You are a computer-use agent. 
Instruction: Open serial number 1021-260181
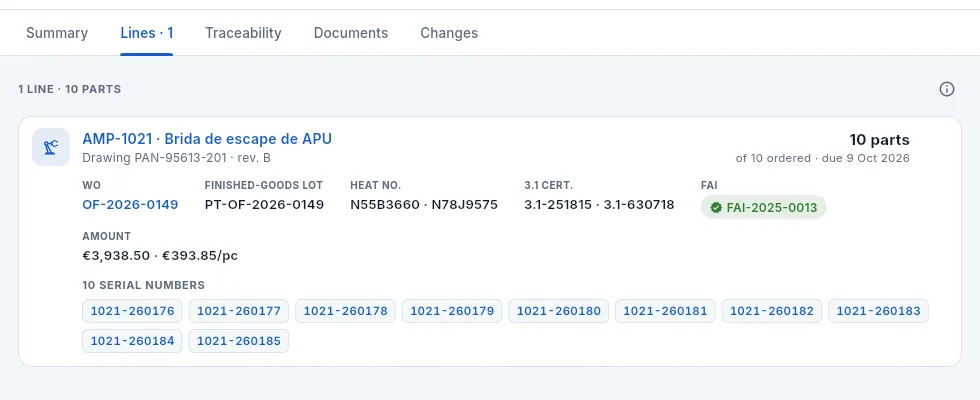665,311
